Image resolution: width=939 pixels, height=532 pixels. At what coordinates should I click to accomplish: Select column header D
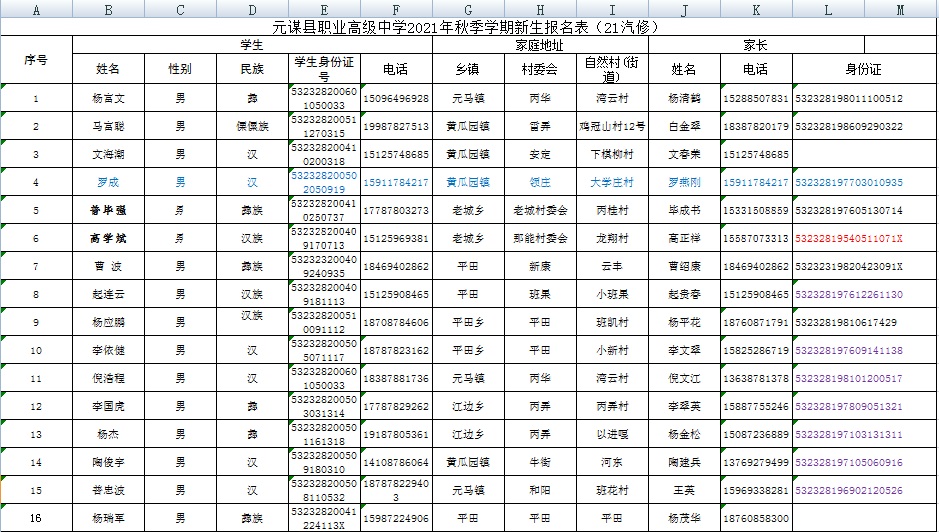pyautogui.click(x=252, y=10)
